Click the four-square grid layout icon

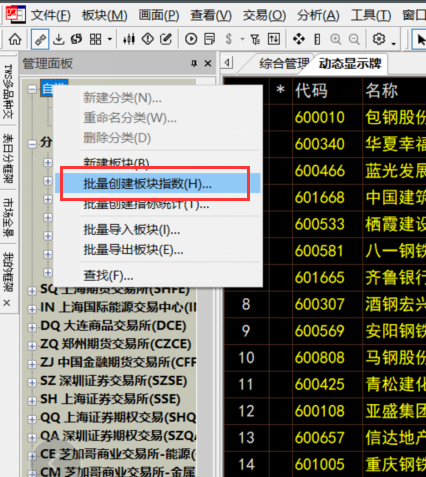(95, 39)
